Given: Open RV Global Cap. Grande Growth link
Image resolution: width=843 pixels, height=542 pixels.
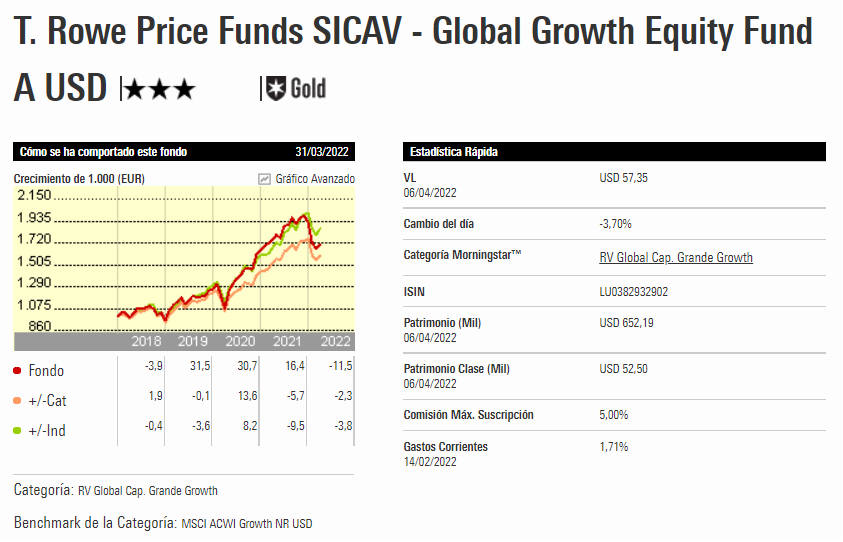Looking at the screenshot, I should coord(675,258).
